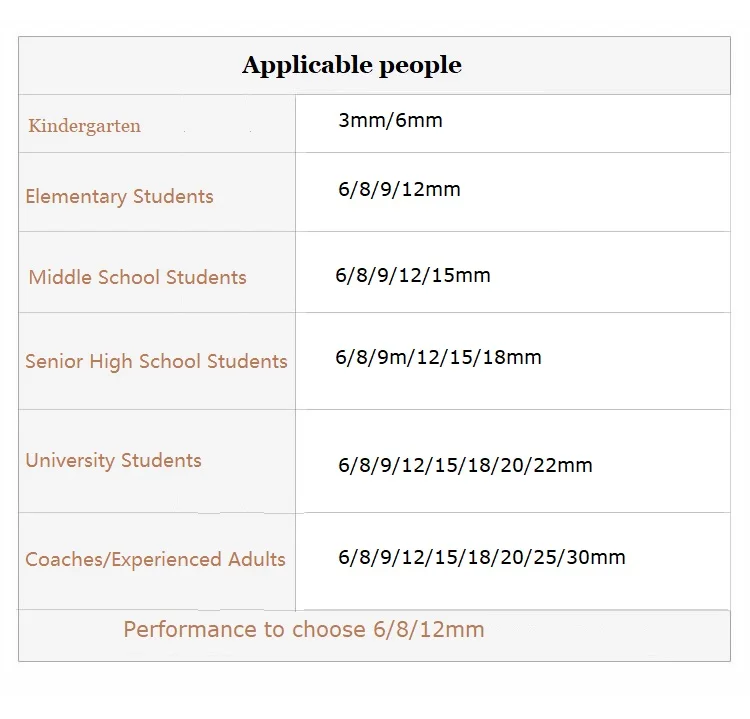The height and width of the screenshot is (719, 750).
Task: Click the "Applicable people" table header
Action: tap(352, 66)
